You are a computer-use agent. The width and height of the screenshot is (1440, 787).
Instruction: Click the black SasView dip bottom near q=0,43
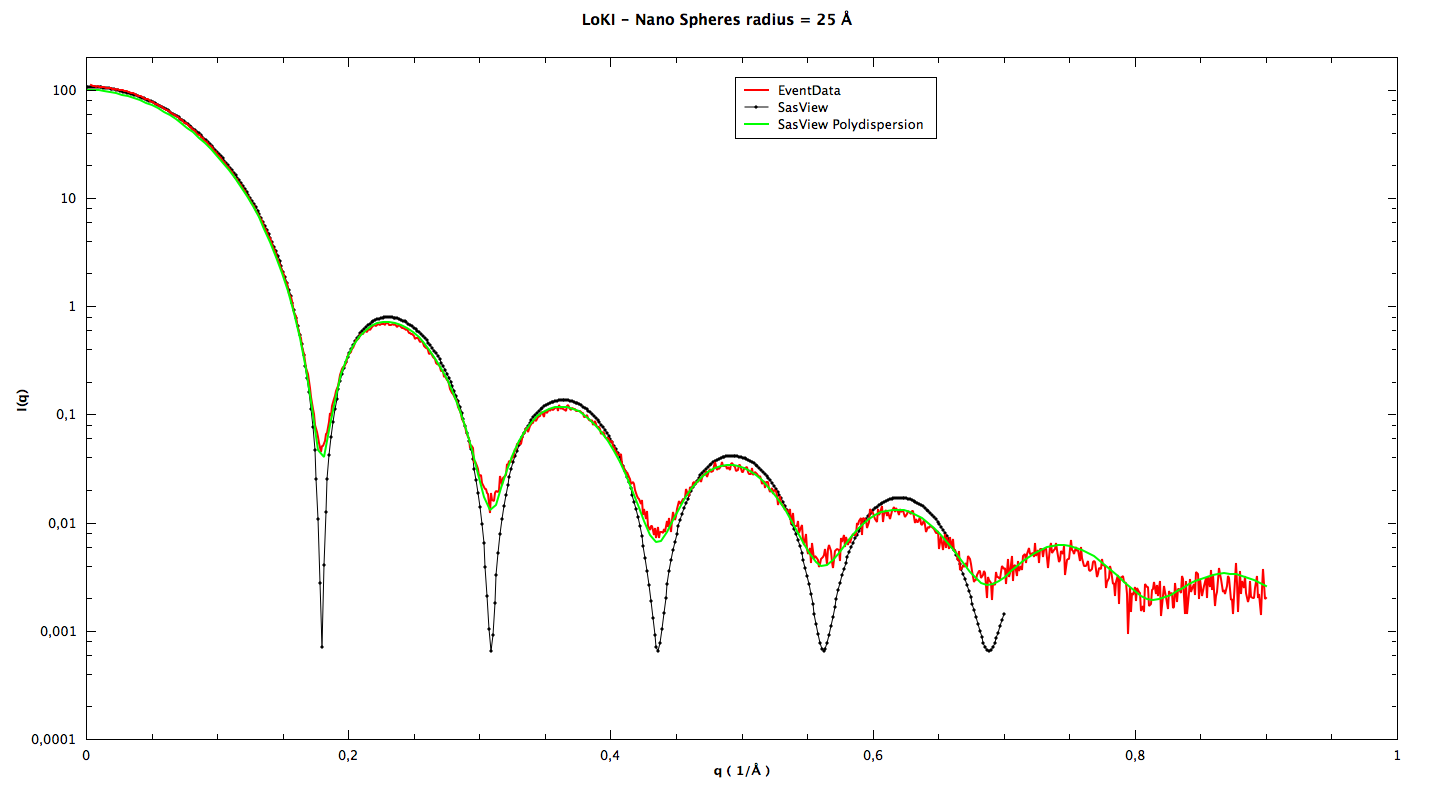coord(657,650)
